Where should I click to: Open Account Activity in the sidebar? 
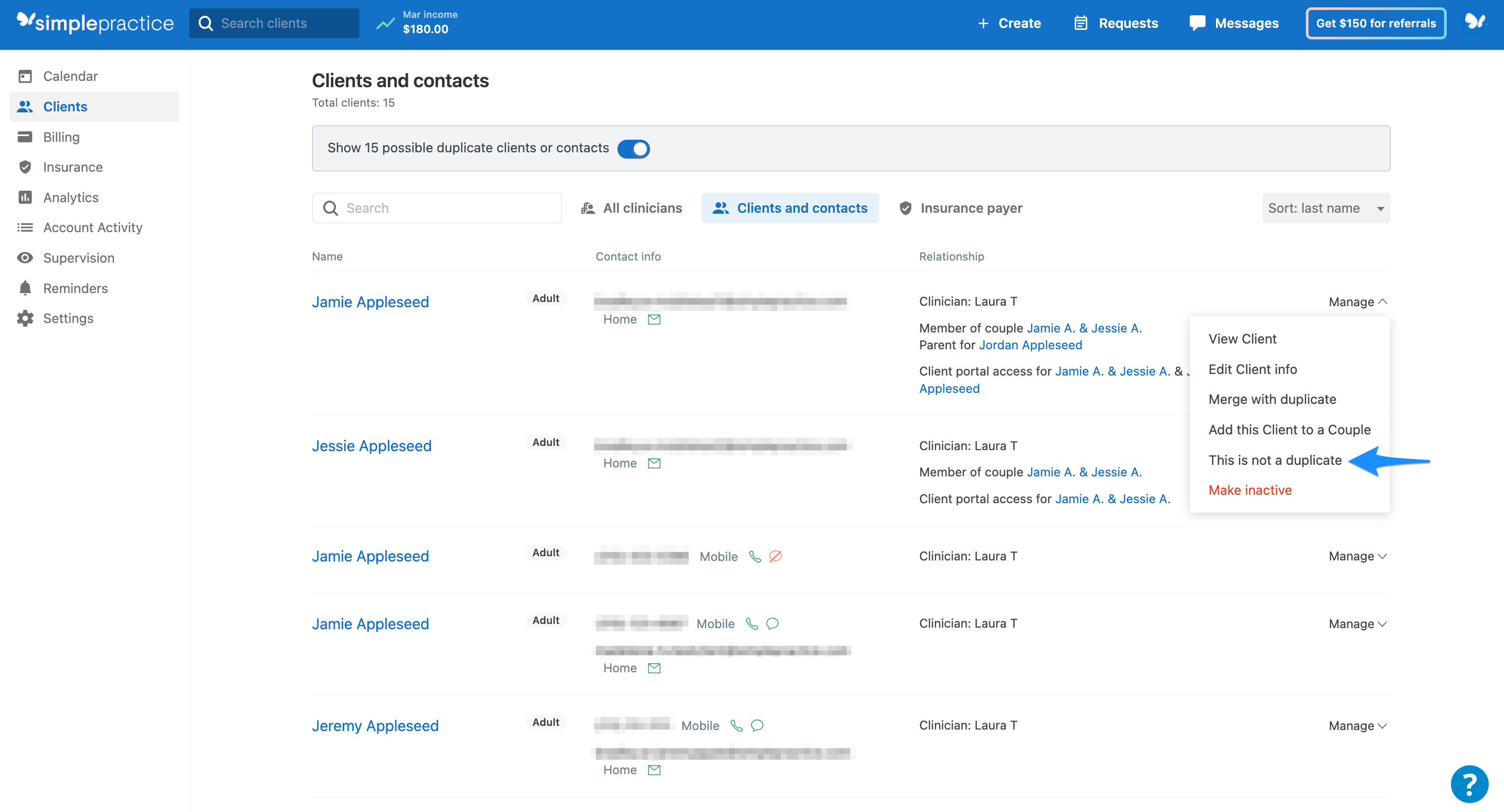click(93, 227)
